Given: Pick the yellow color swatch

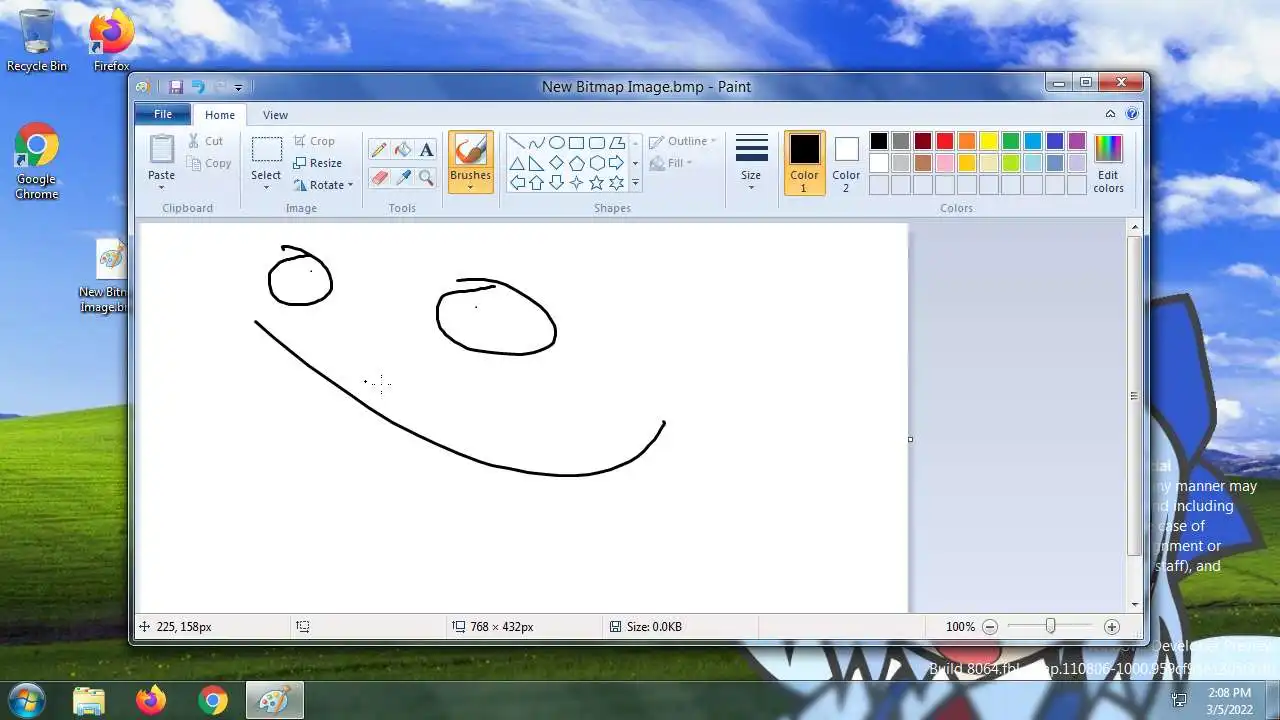Looking at the screenshot, I should 989,141.
